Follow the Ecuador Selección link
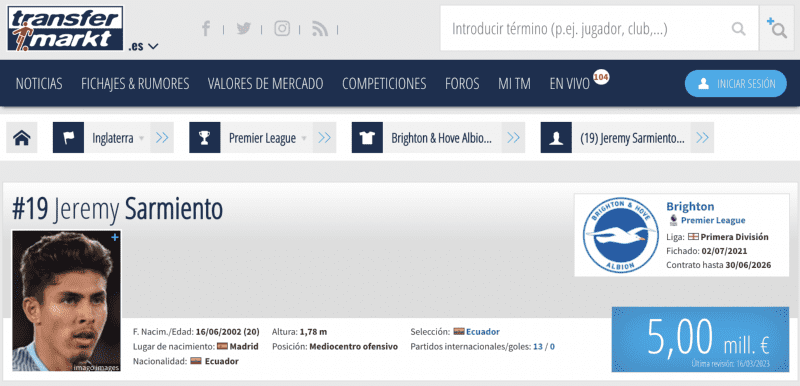 [x=483, y=332]
